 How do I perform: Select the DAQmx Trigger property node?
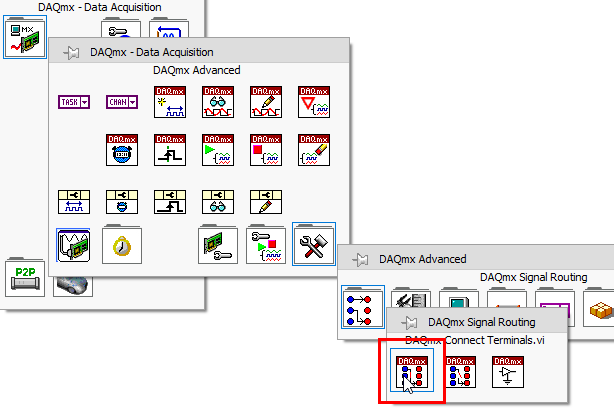pyautogui.click(x=170, y=202)
